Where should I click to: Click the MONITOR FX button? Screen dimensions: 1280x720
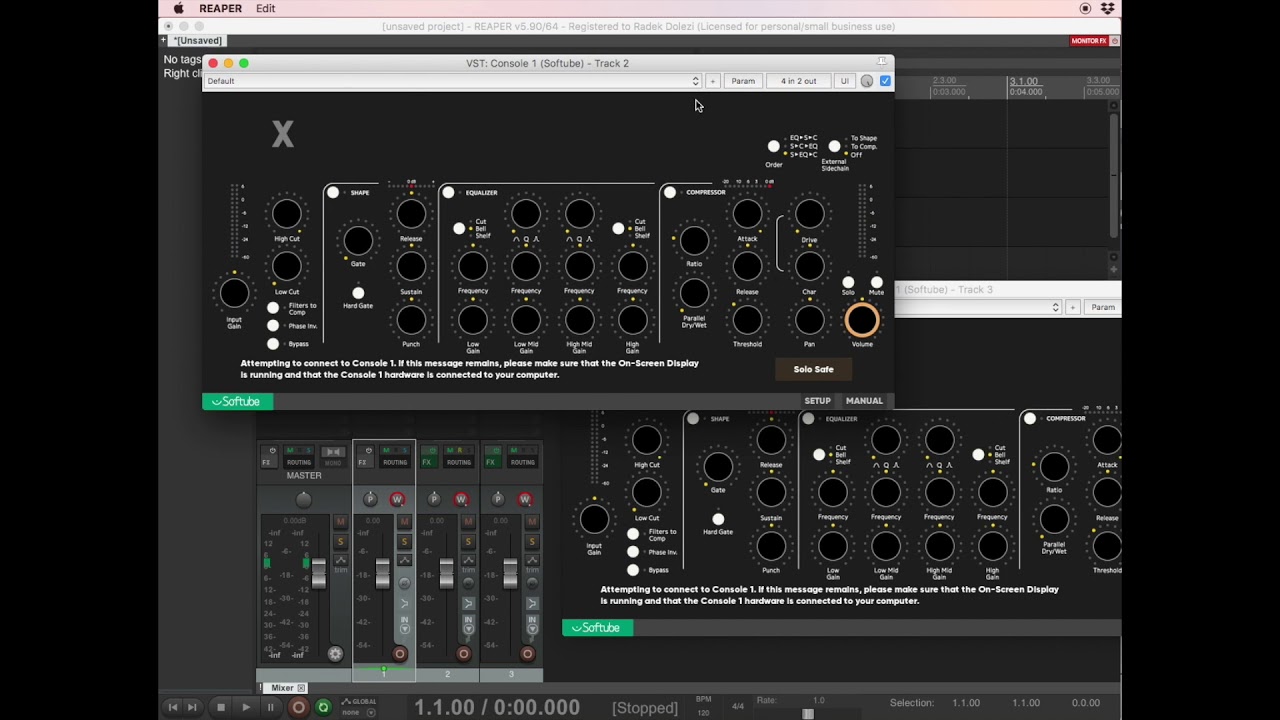tap(1089, 41)
